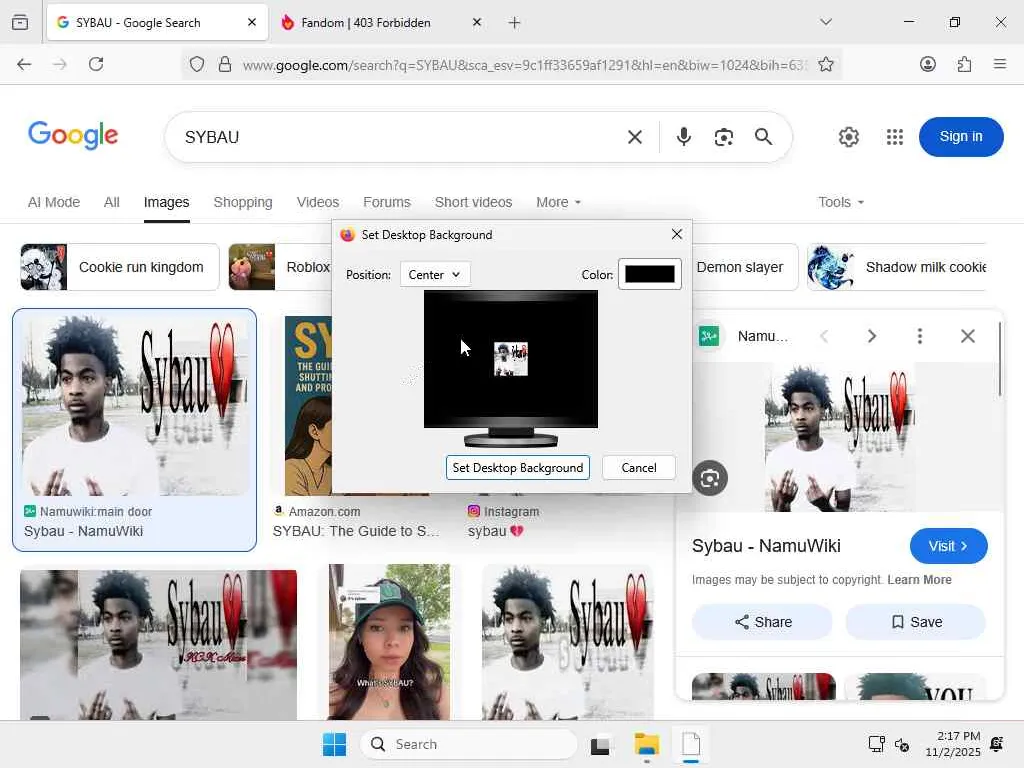Screen dimensions: 1024x768
Task: Select the Demon slayer suggestion chip
Action: click(x=743, y=267)
